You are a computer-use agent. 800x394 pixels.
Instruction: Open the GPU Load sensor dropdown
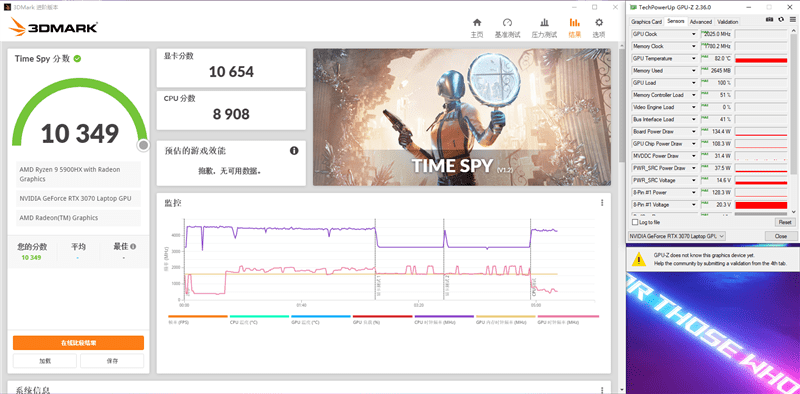pyautogui.click(x=694, y=83)
